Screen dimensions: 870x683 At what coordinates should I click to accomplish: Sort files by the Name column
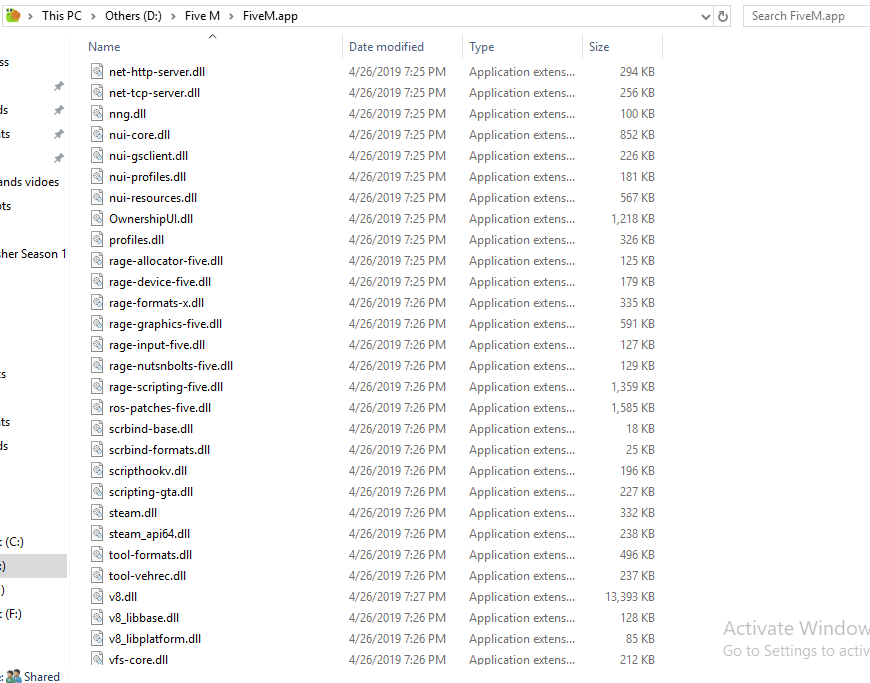point(104,47)
